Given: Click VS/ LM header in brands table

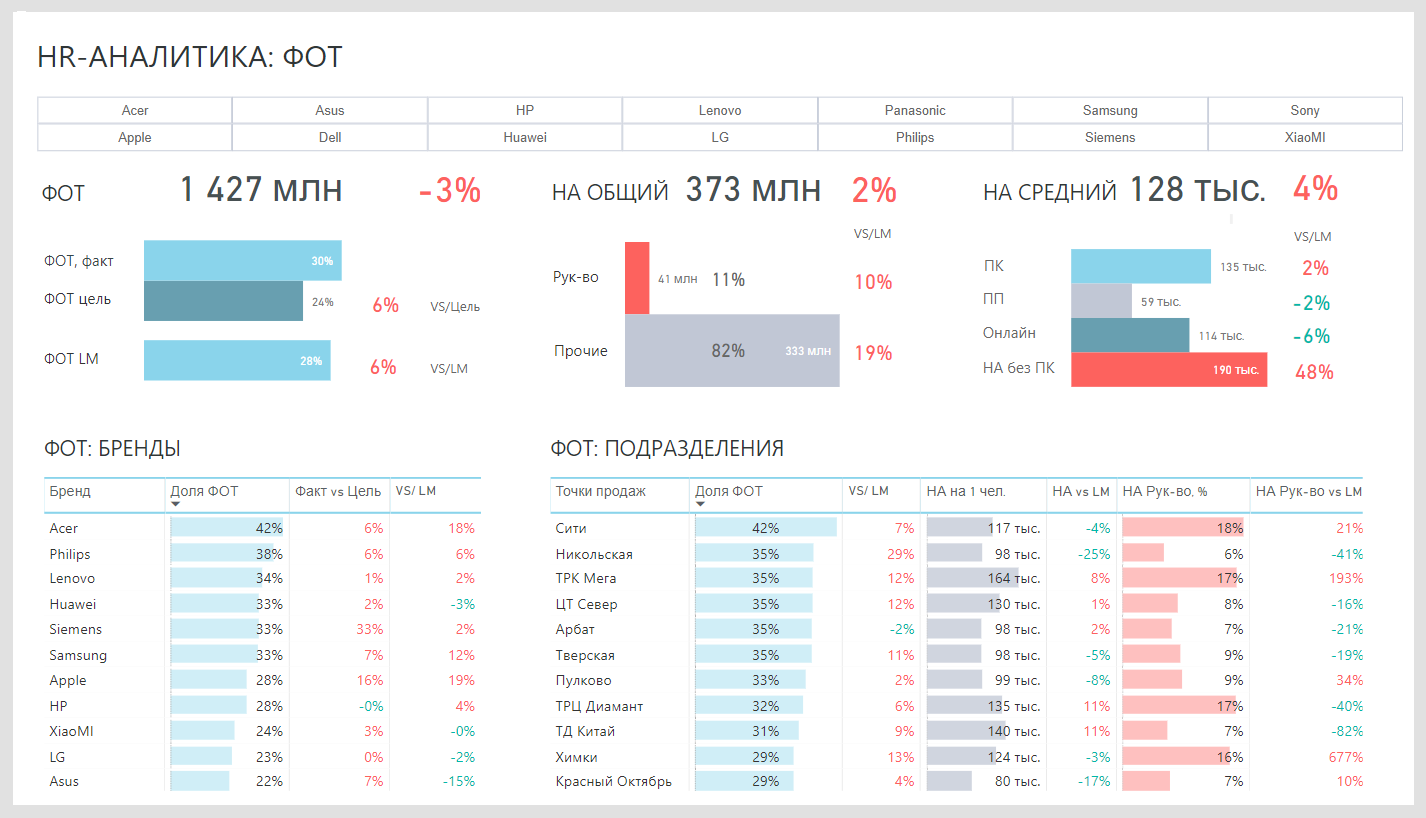Looking at the screenshot, I should pyautogui.click(x=416, y=491).
